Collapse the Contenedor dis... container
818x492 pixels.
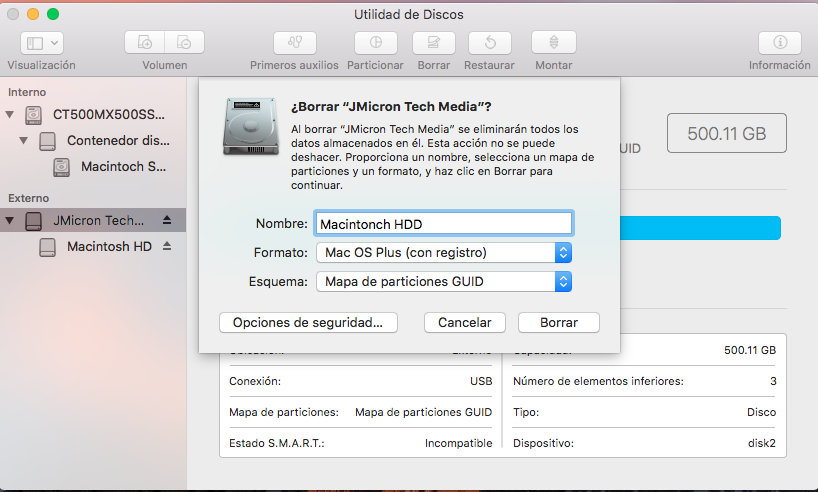tap(23, 140)
